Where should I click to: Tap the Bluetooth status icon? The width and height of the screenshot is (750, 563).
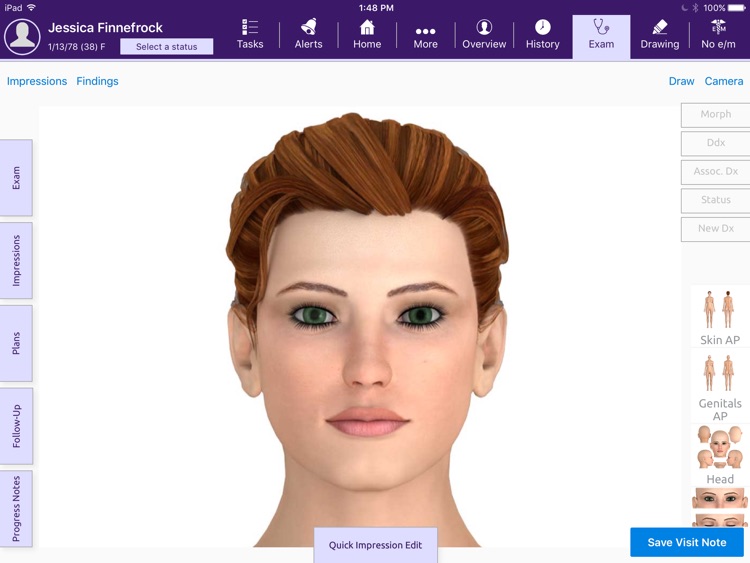click(695, 8)
